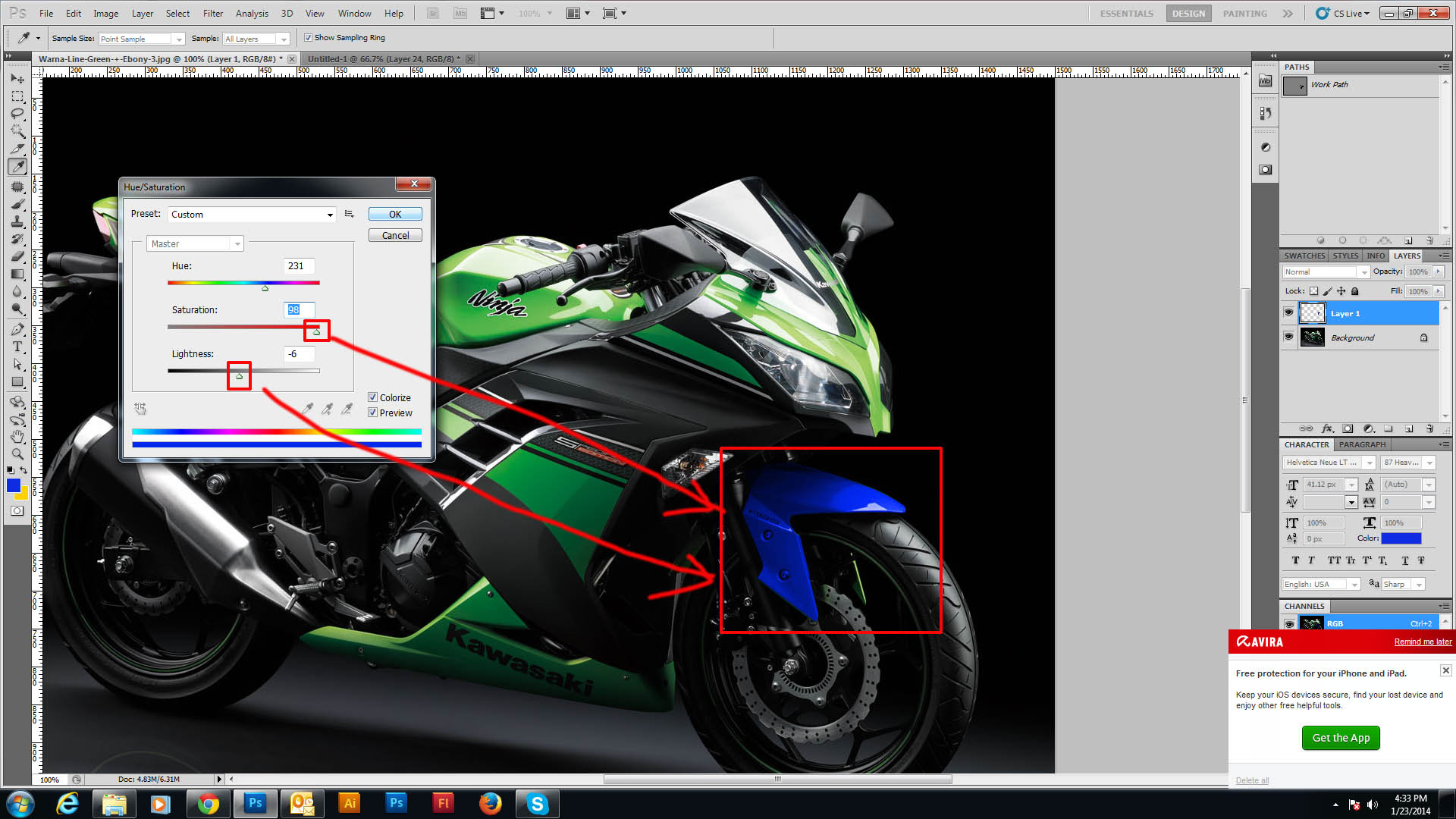Apply Faux Bold text style
Screen dimensions: 1456x819
coord(1295,560)
